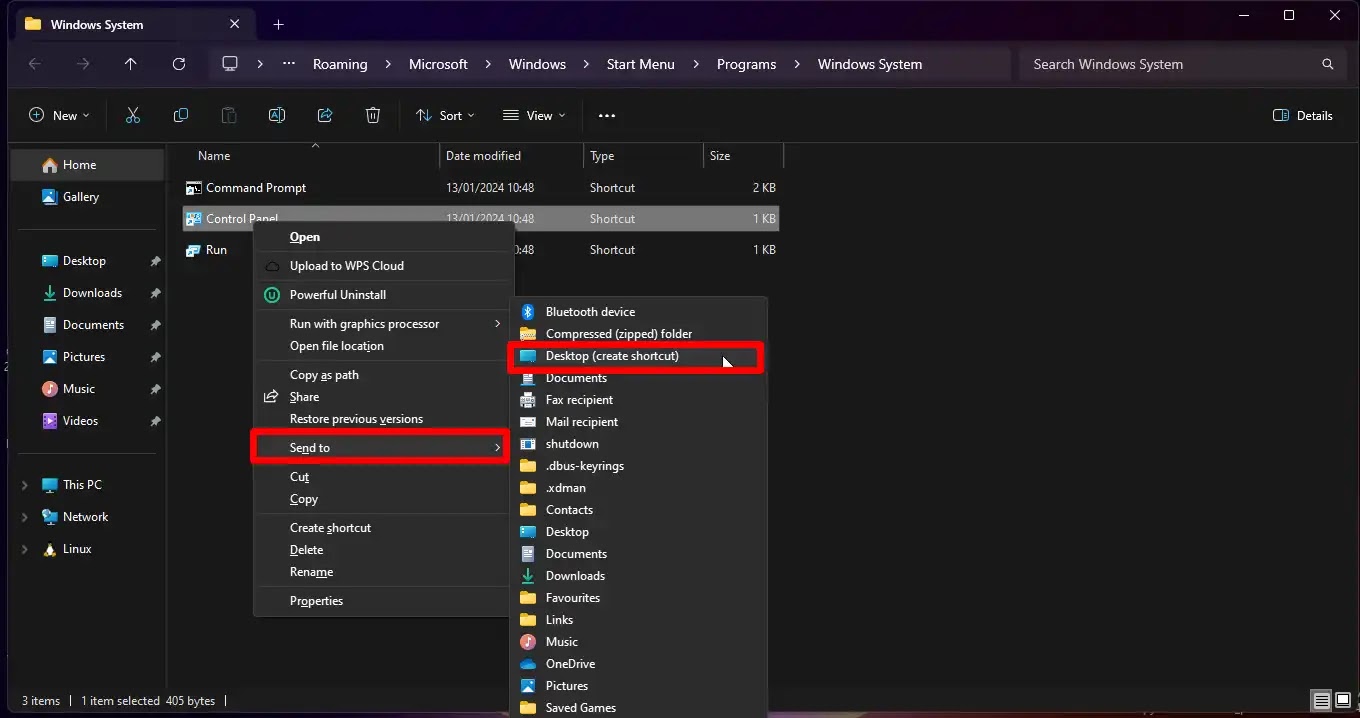Click Microsoft in breadcrumb path
This screenshot has width=1360, height=718.
click(438, 64)
